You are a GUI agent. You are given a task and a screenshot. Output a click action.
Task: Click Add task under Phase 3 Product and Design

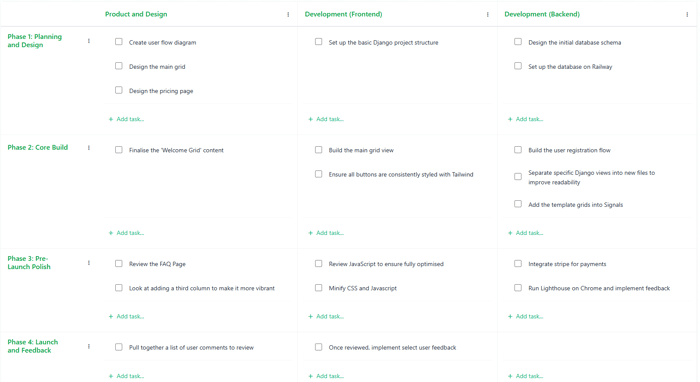point(126,316)
